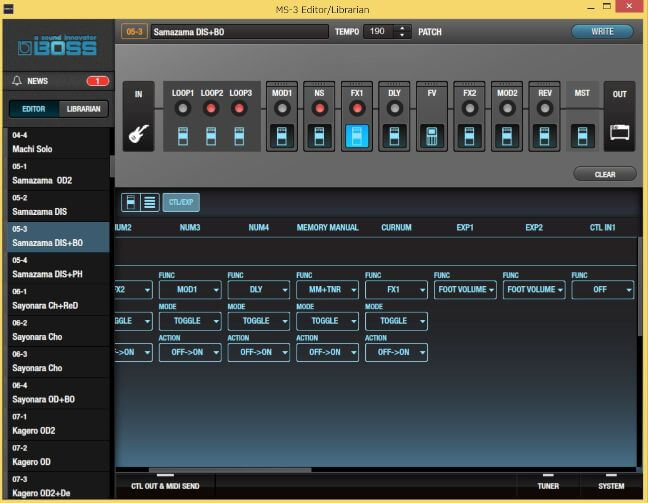648x503 pixels.
Task: Open the CURNUM ACTION dropdown OFF->ON
Action: (396, 353)
